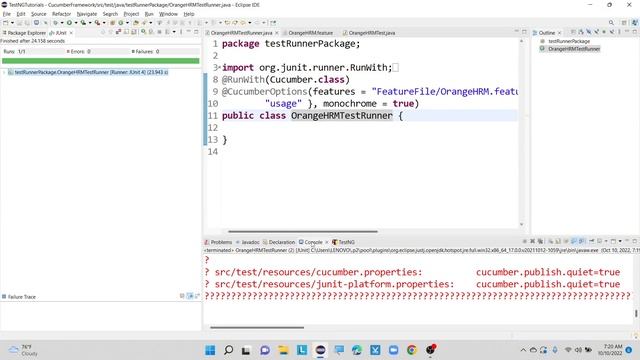Open Chrome from the taskbar
The width and height of the screenshot is (640, 360).
(411, 350)
